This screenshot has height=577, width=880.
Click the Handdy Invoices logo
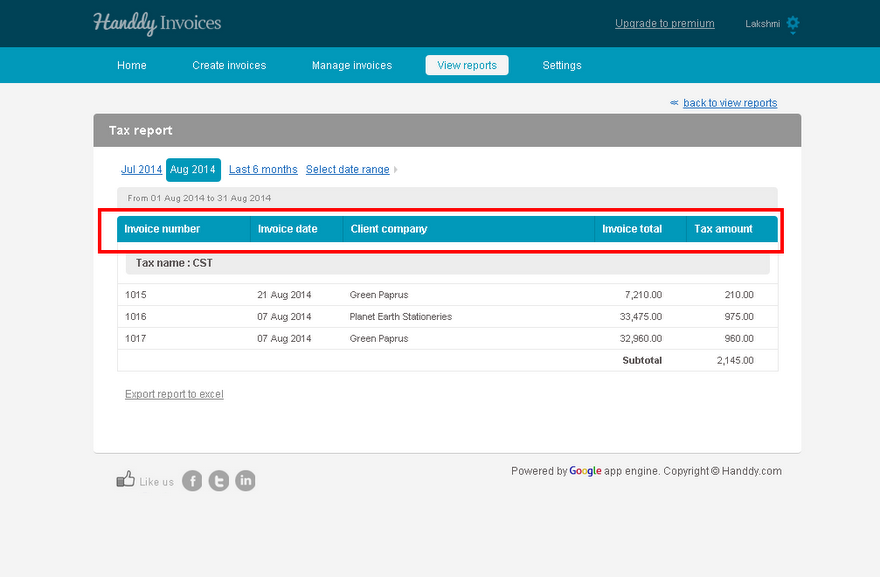pyautogui.click(x=157, y=23)
